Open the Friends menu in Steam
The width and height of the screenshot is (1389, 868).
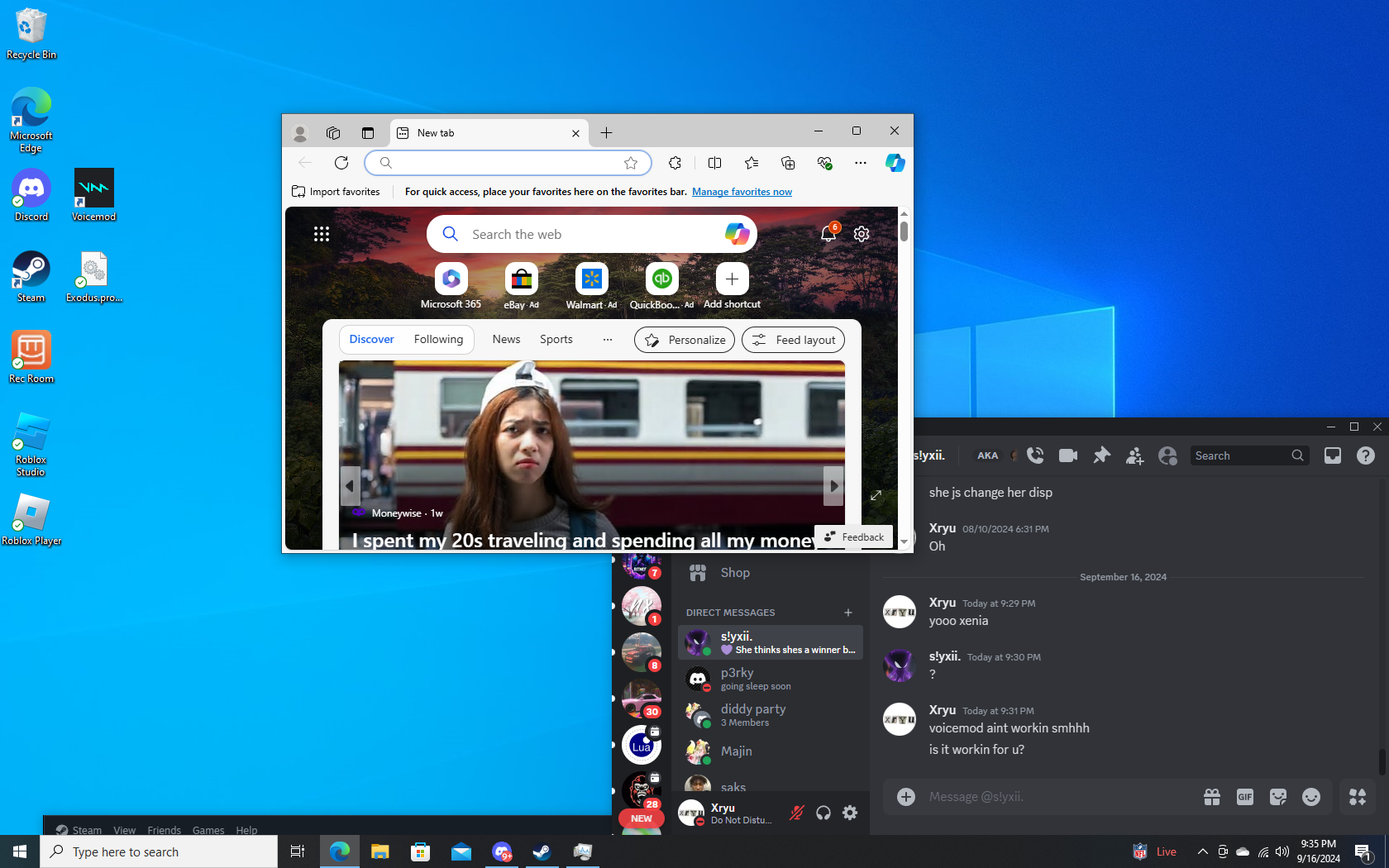click(x=164, y=830)
